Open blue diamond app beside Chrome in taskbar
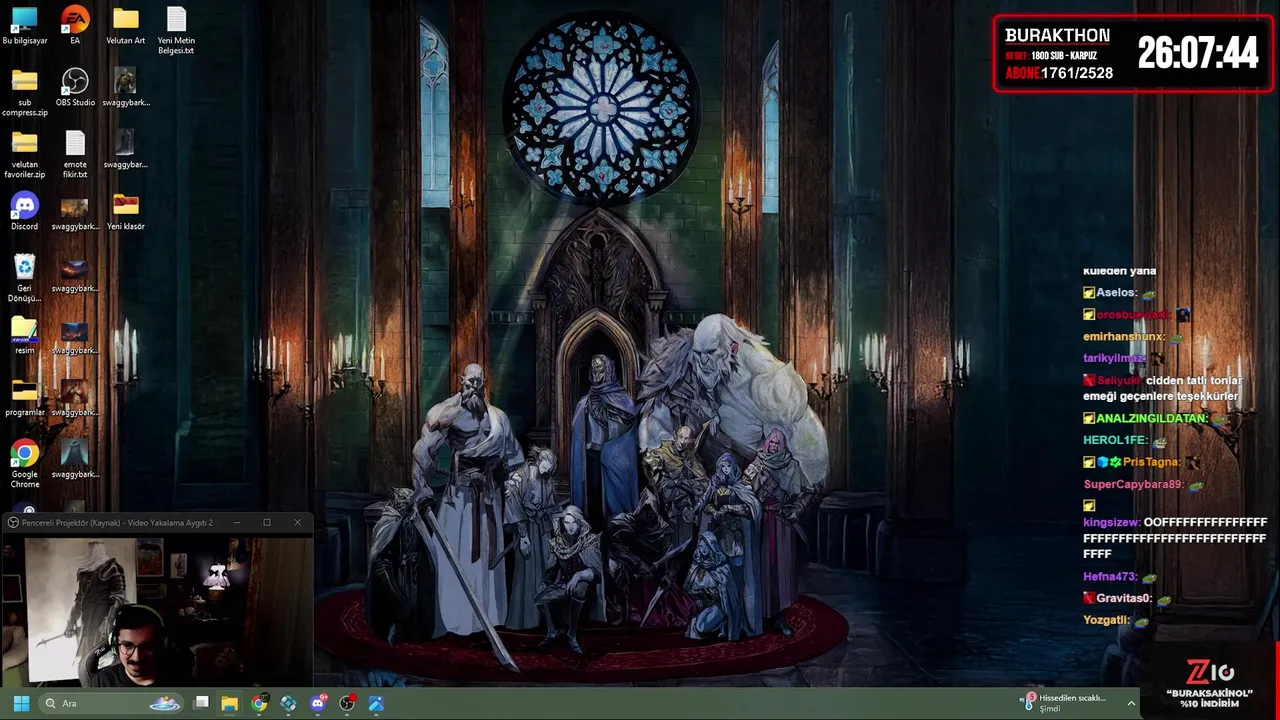Screen dimensions: 1280x720 288,704
